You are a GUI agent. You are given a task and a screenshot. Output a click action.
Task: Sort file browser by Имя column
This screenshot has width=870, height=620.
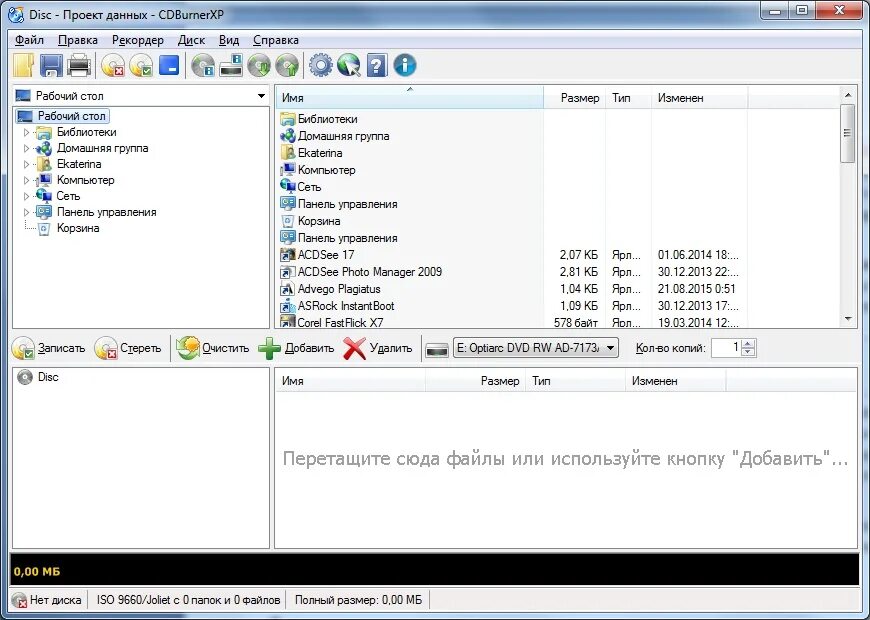pyautogui.click(x=409, y=98)
